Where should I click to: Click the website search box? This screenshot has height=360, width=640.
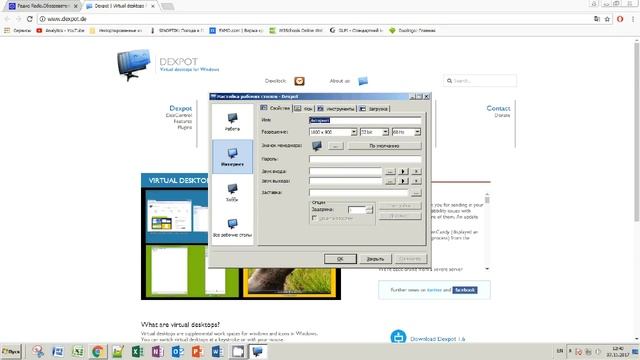click(x=480, y=81)
